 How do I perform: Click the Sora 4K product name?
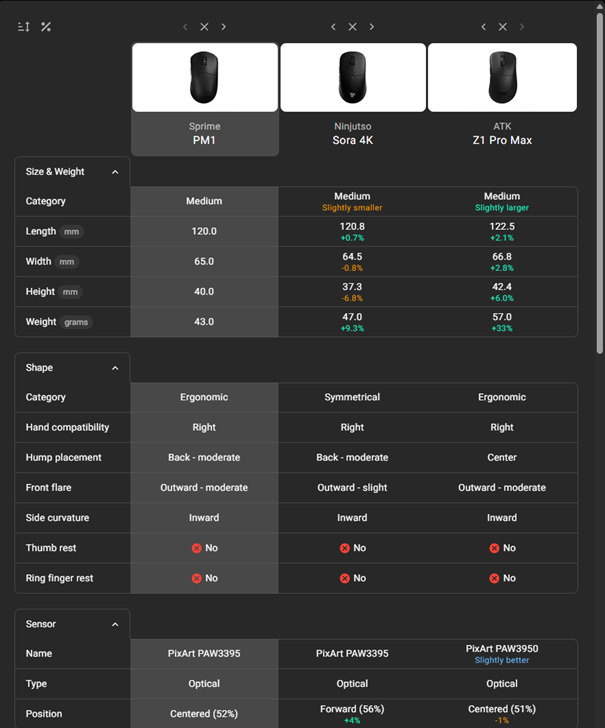(x=352, y=141)
